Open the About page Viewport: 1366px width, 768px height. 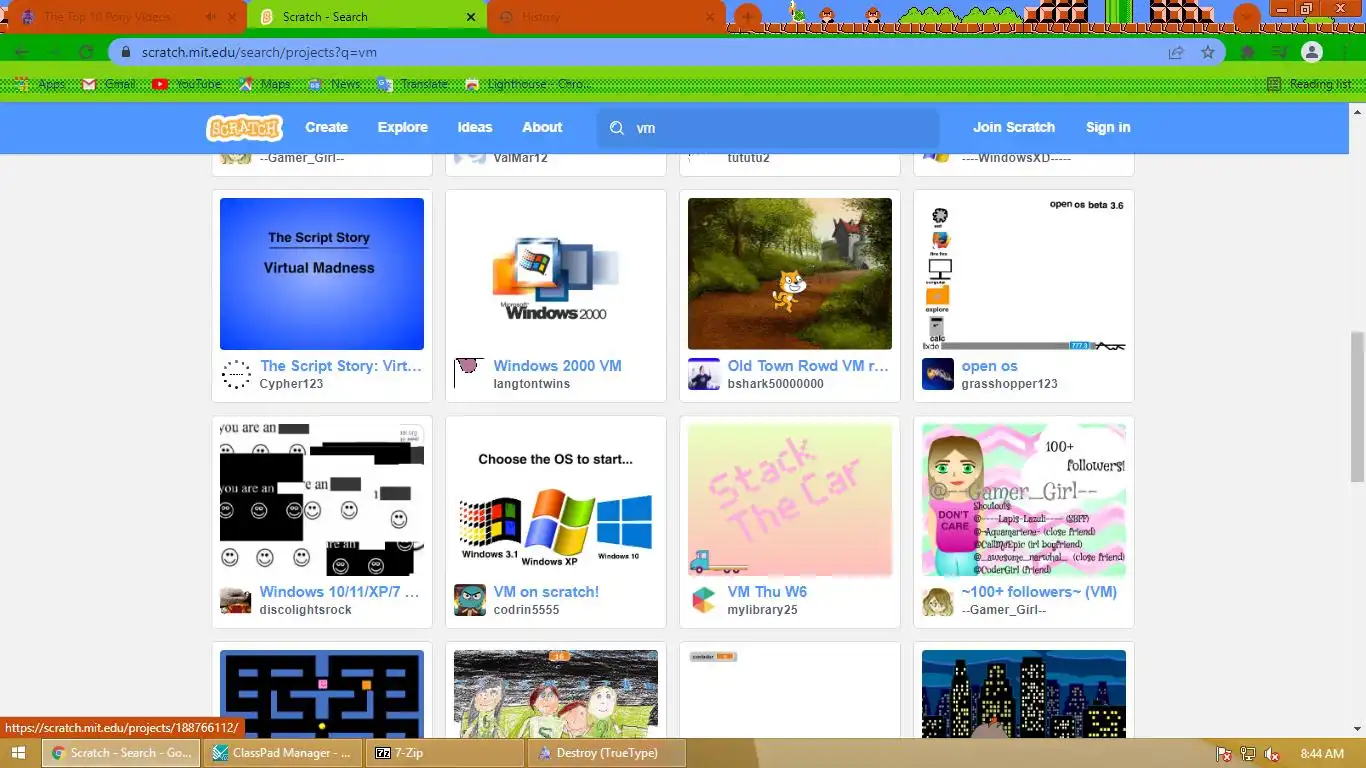point(542,127)
